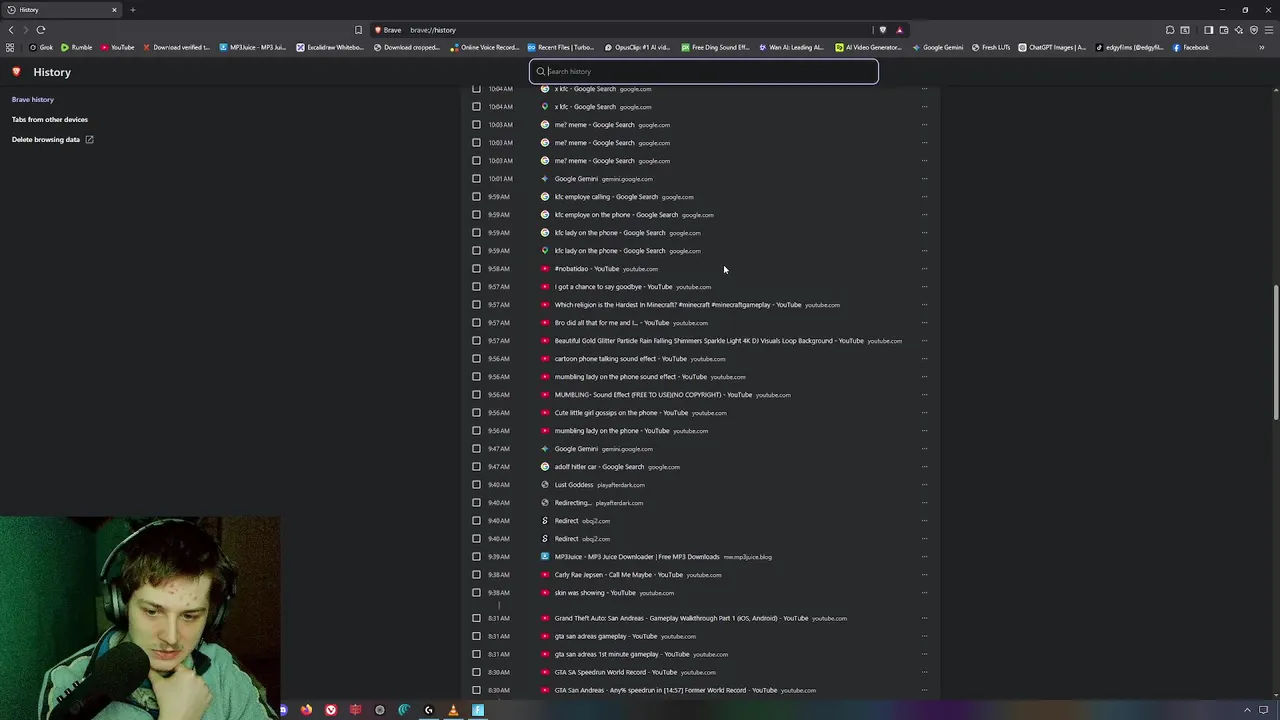Tick 'cartoon phone talking sound effect' checkbox

(476, 359)
